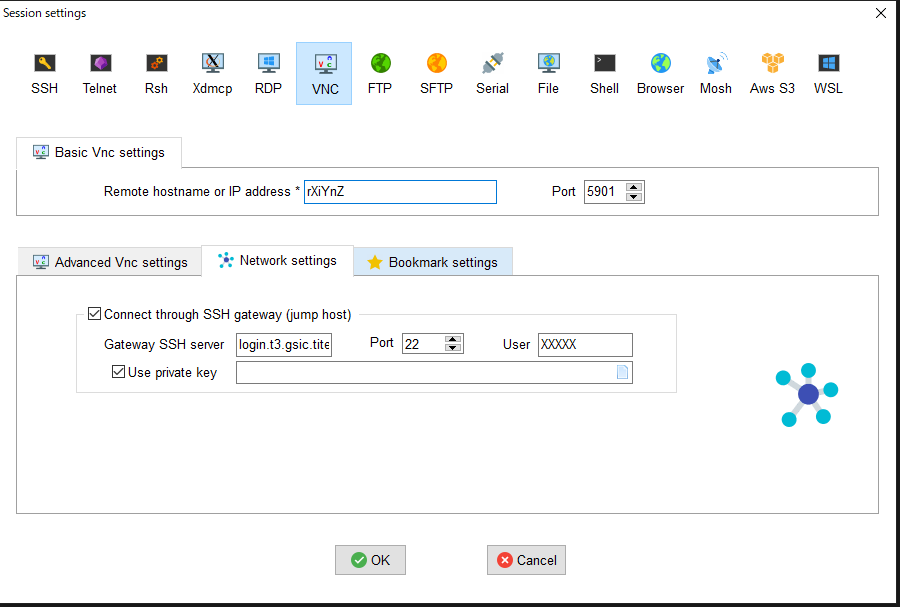
Task: Click the OK button
Action: pos(370,560)
